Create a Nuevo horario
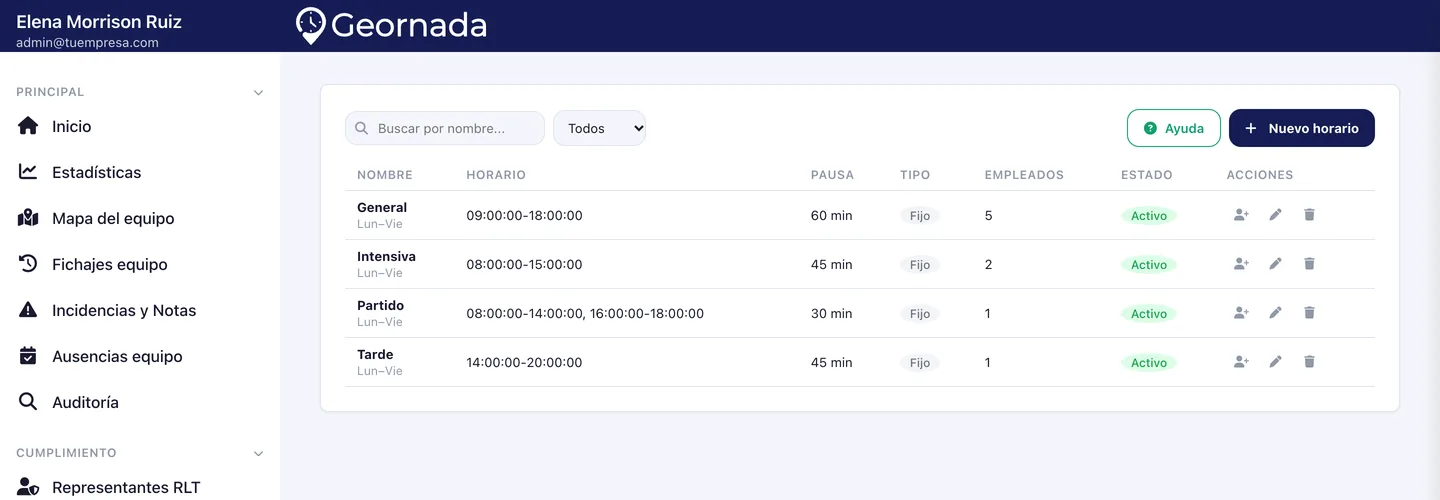The height and width of the screenshot is (500, 1440). pos(1302,128)
